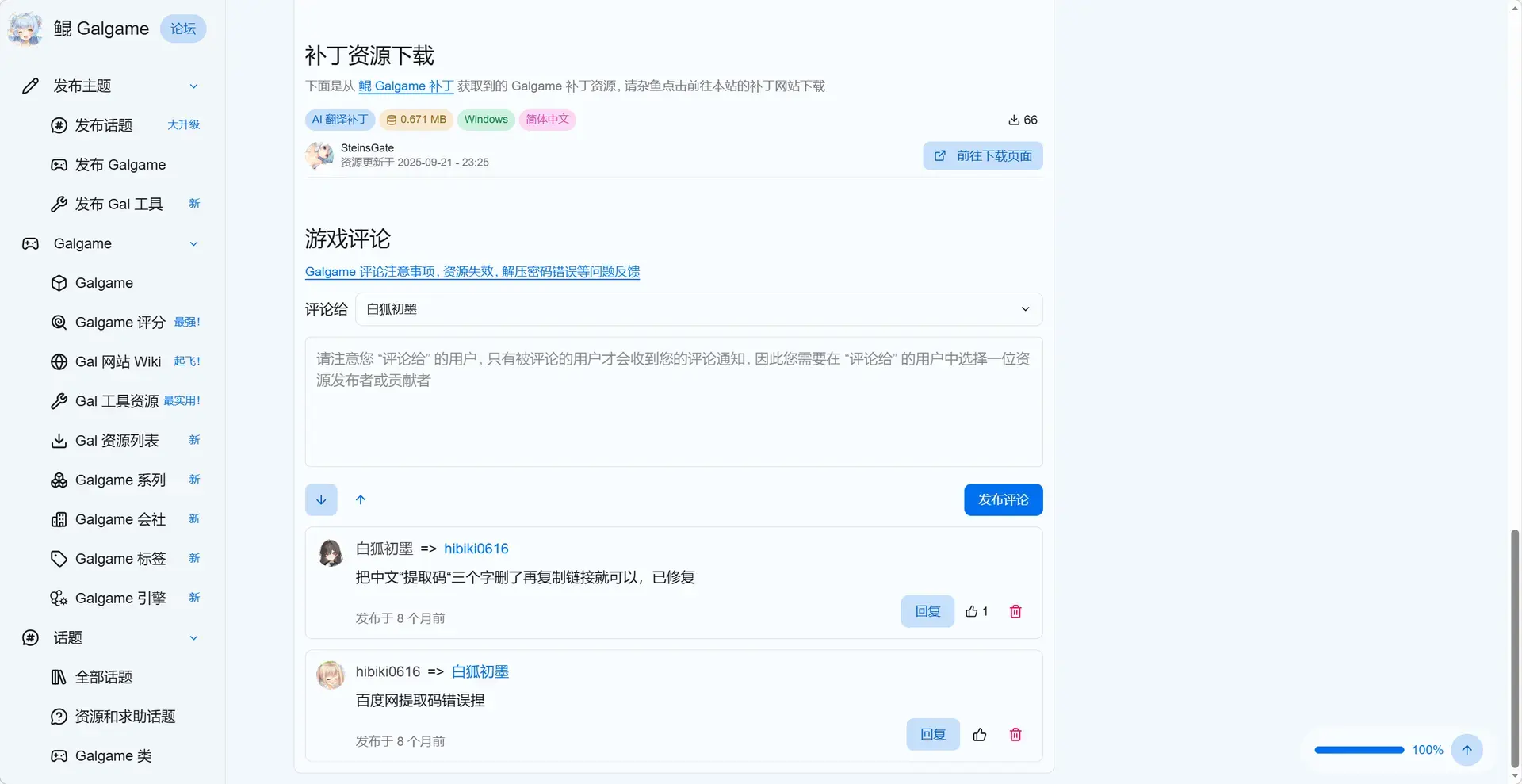This screenshot has height=784, width=1522.
Task: Like hibiki0616's comment
Action: pos(980,734)
